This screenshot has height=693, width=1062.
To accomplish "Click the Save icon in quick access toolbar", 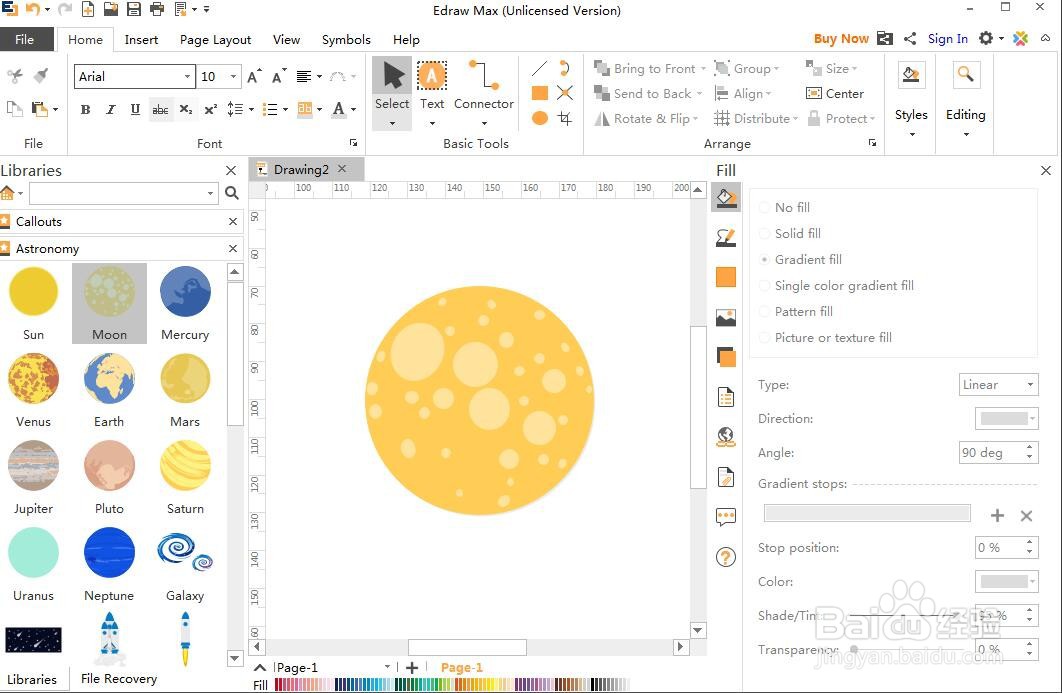I will [133, 9].
